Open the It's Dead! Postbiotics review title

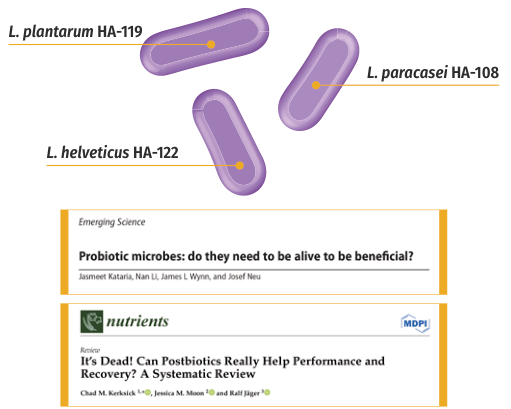tap(233, 367)
